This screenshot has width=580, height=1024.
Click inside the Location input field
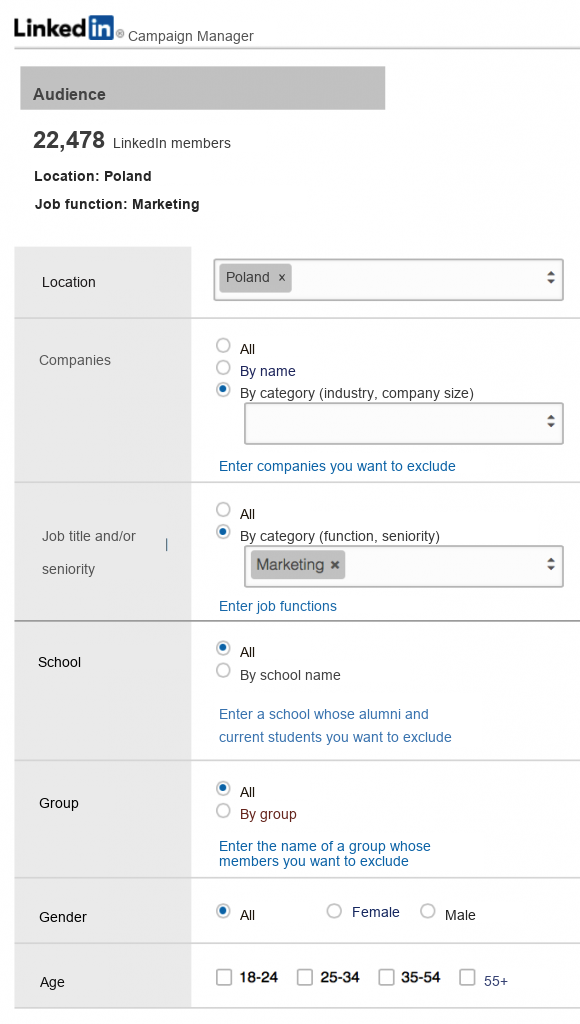pos(388,280)
